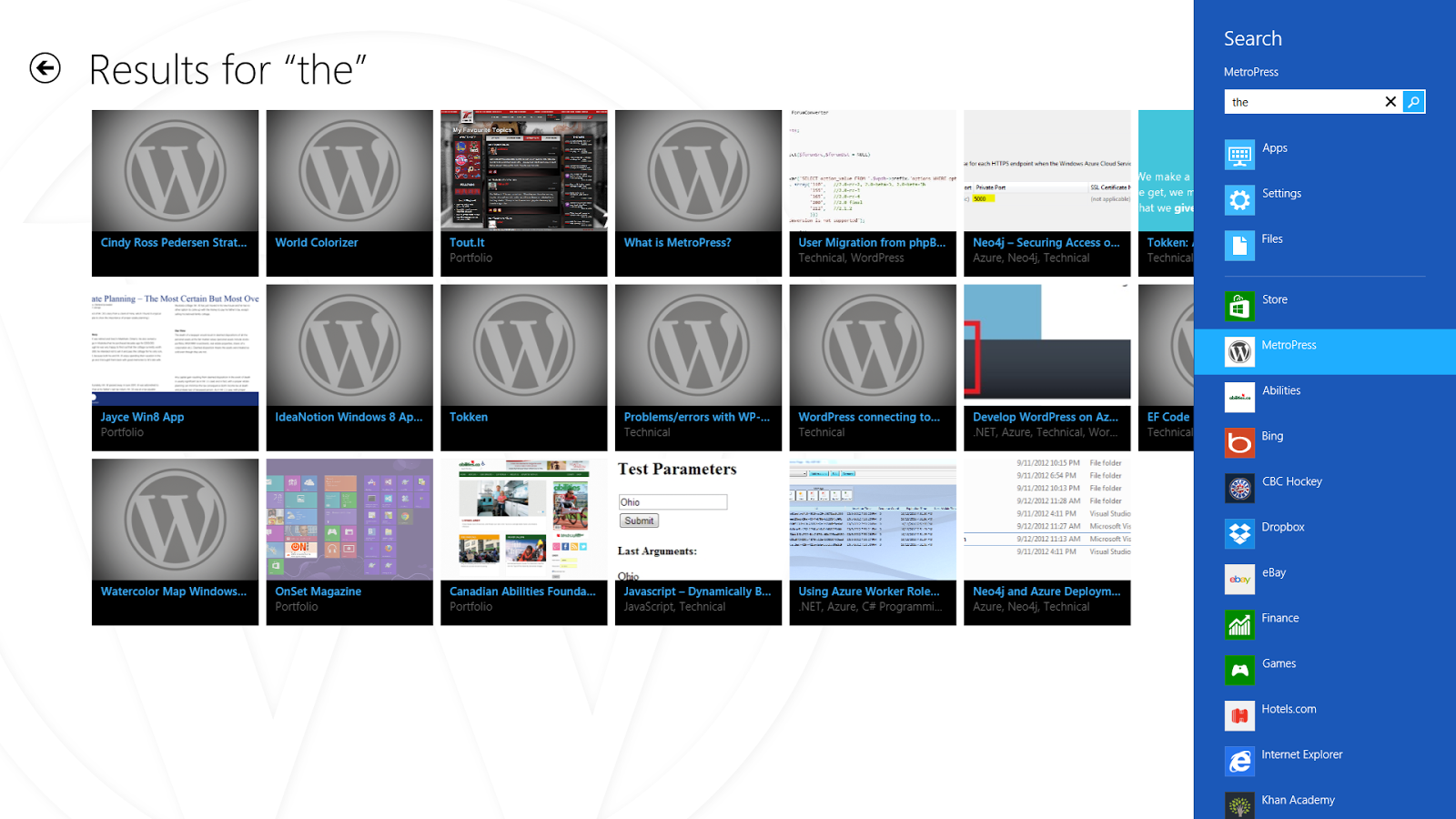This screenshot has width=1456, height=819.
Task: Open What is MetroPress? post
Action: 698,193
